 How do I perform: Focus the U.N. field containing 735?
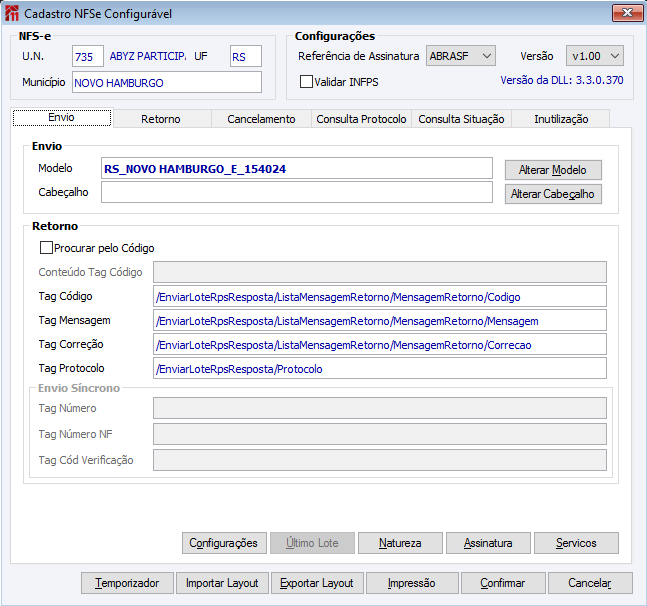point(87,56)
